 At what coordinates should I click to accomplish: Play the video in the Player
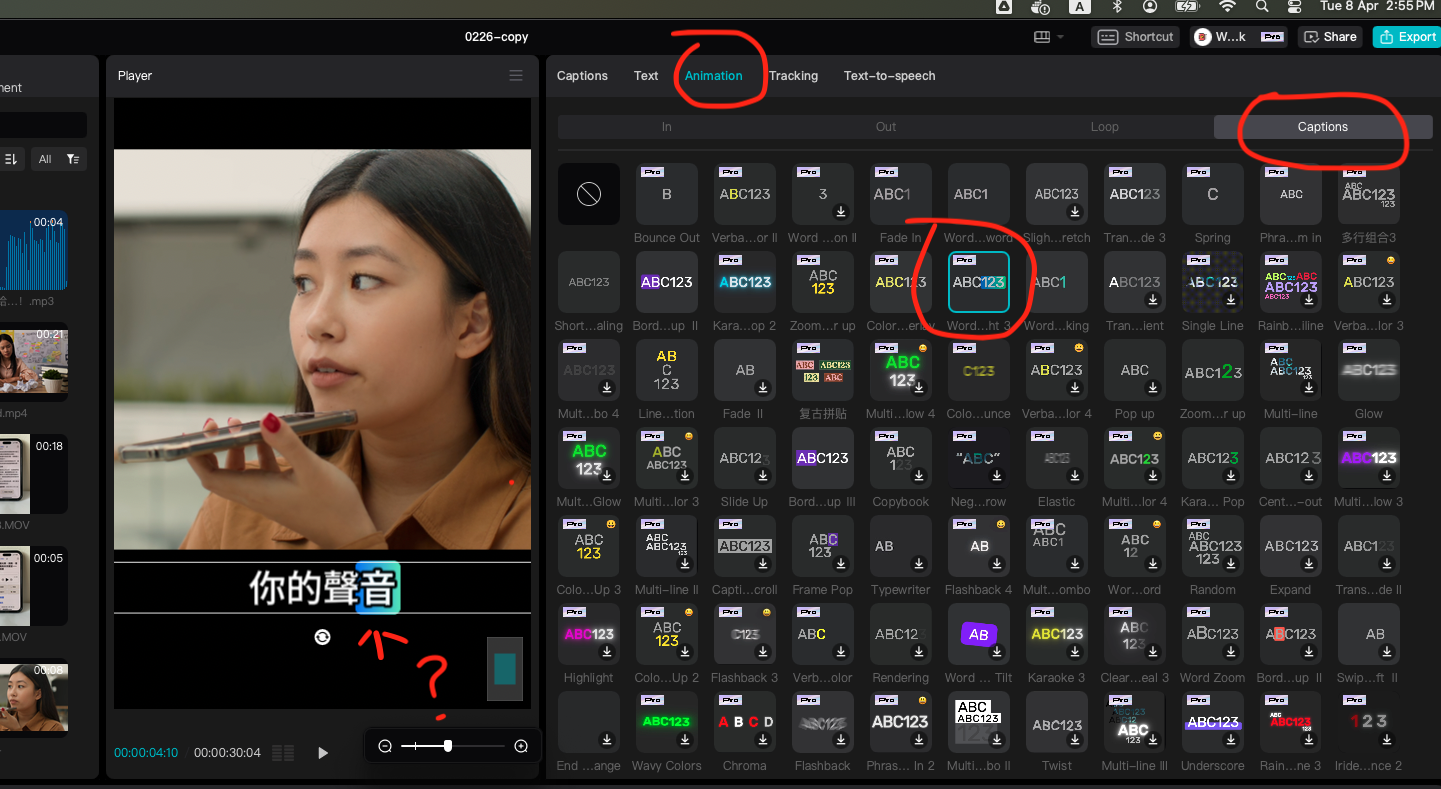point(323,753)
